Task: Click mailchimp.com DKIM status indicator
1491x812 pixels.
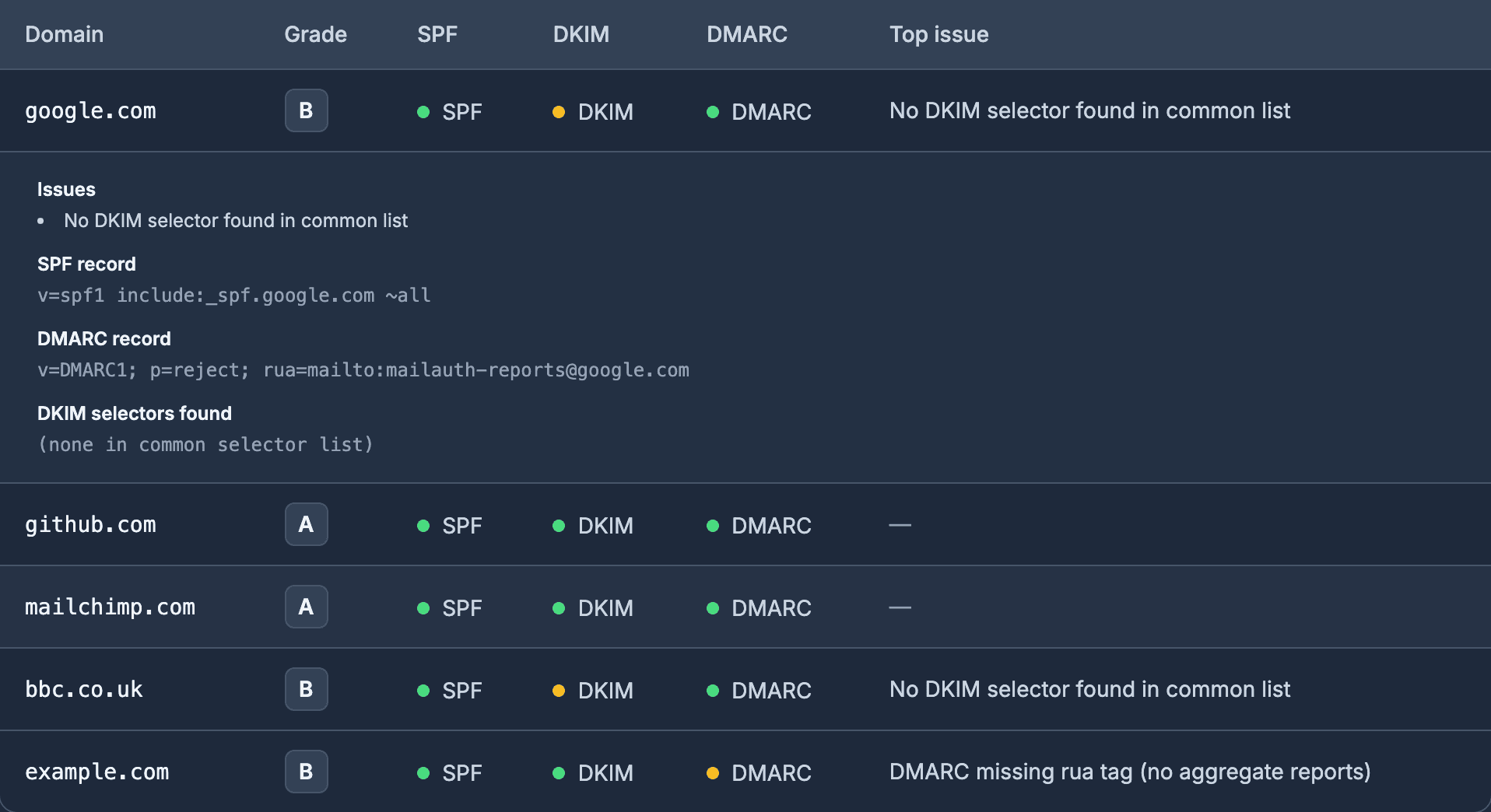Action: tap(593, 608)
